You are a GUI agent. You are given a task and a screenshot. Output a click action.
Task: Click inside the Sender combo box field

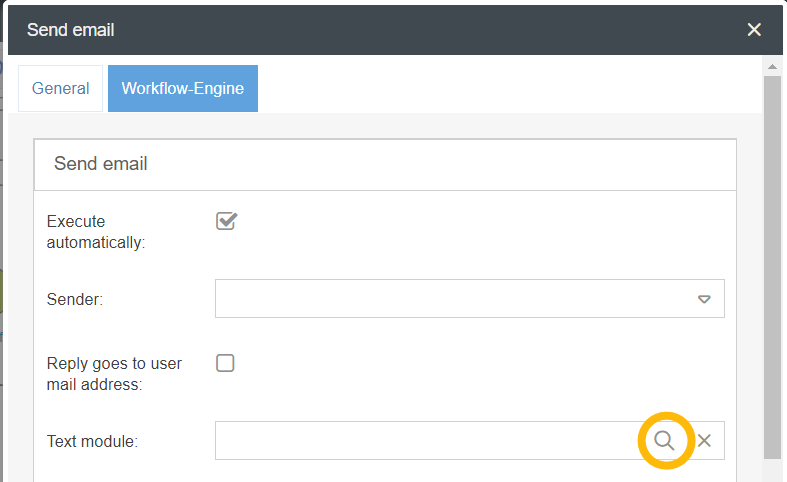click(x=450, y=299)
